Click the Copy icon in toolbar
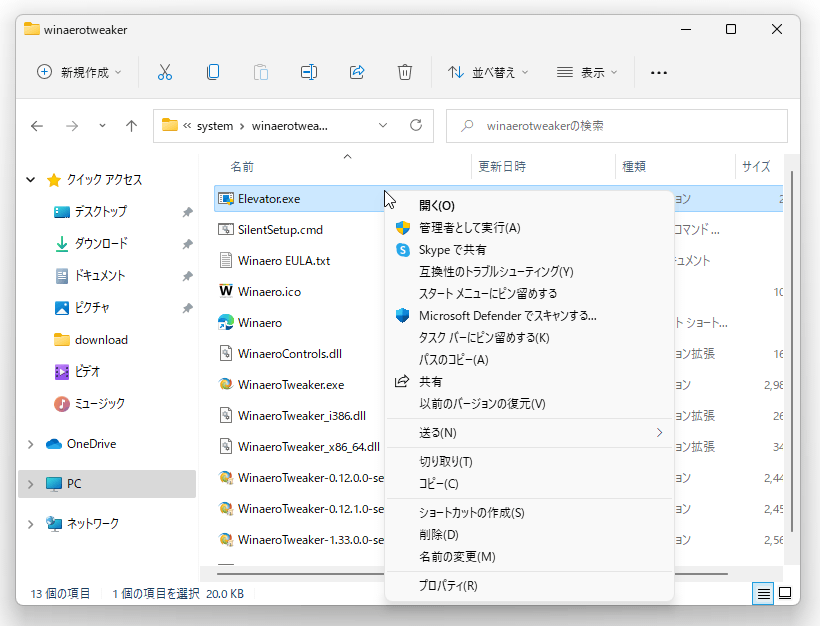 [213, 72]
